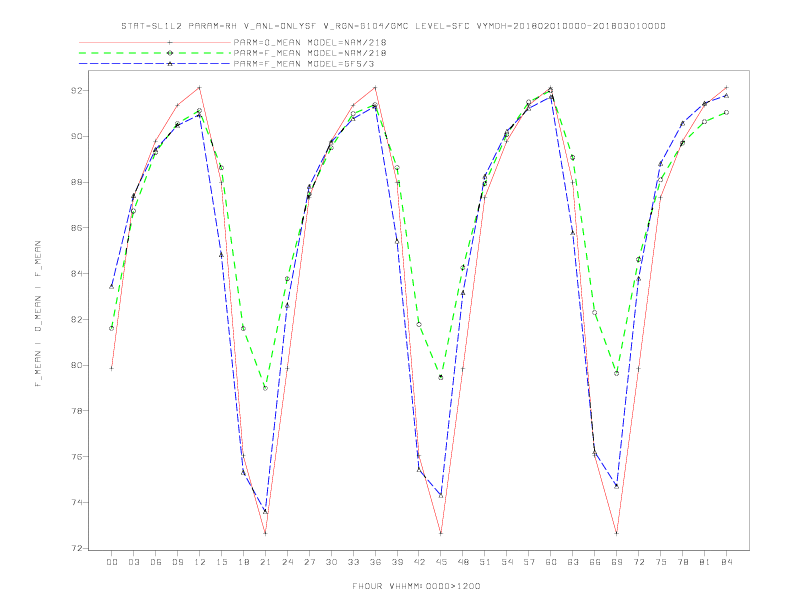This screenshot has height=612, width=792.
Task: Click STAT=SL1L2 in the chart title
Action: tap(152, 26)
